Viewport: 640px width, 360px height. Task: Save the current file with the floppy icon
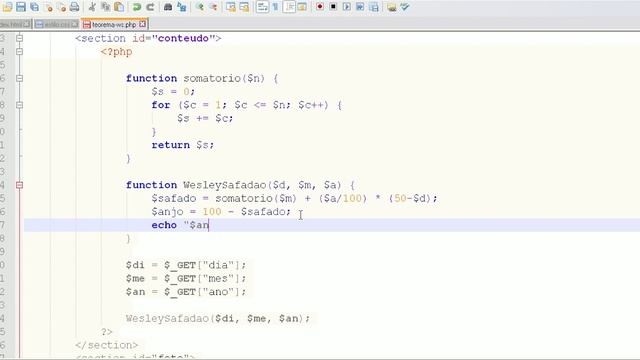[21, 7]
